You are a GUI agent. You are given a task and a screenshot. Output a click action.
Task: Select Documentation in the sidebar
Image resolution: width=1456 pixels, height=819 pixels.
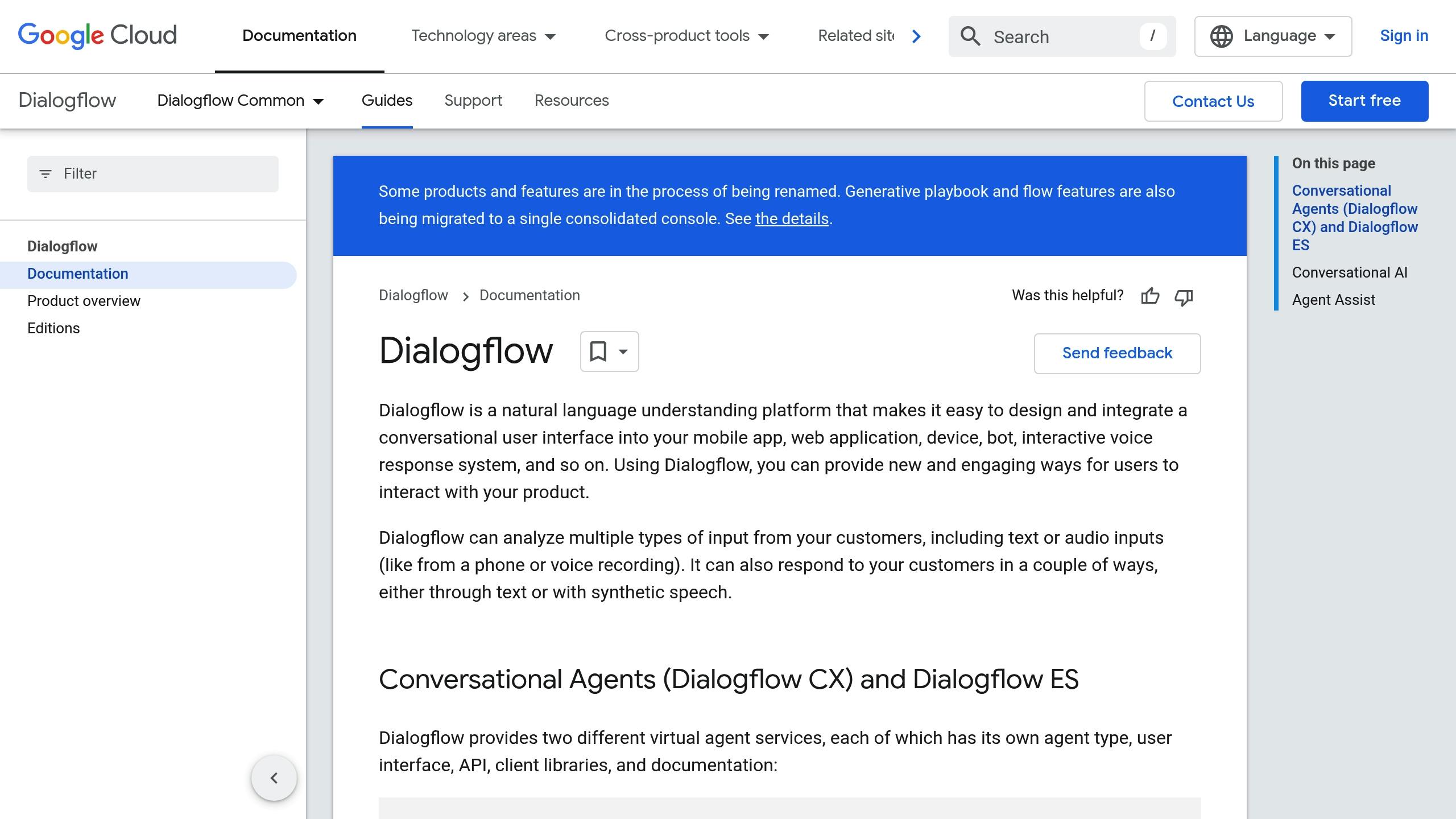[x=148, y=275]
